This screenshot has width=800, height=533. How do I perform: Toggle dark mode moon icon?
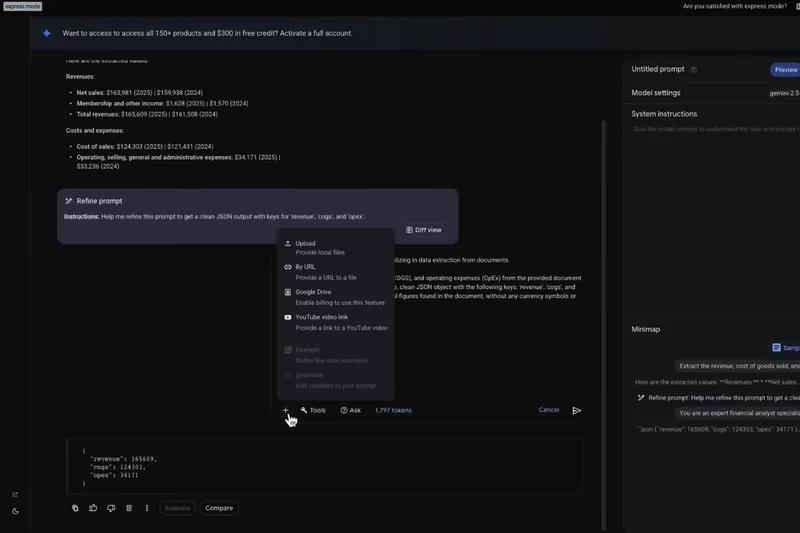pyautogui.click(x=15, y=511)
